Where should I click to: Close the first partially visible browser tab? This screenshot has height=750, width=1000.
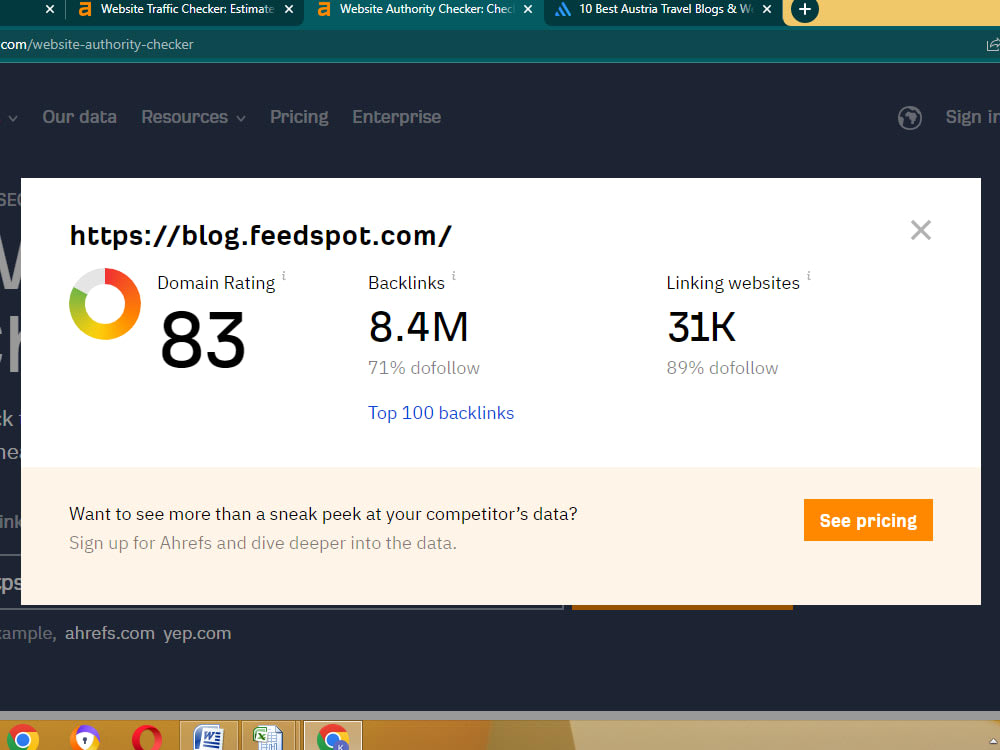(50, 10)
